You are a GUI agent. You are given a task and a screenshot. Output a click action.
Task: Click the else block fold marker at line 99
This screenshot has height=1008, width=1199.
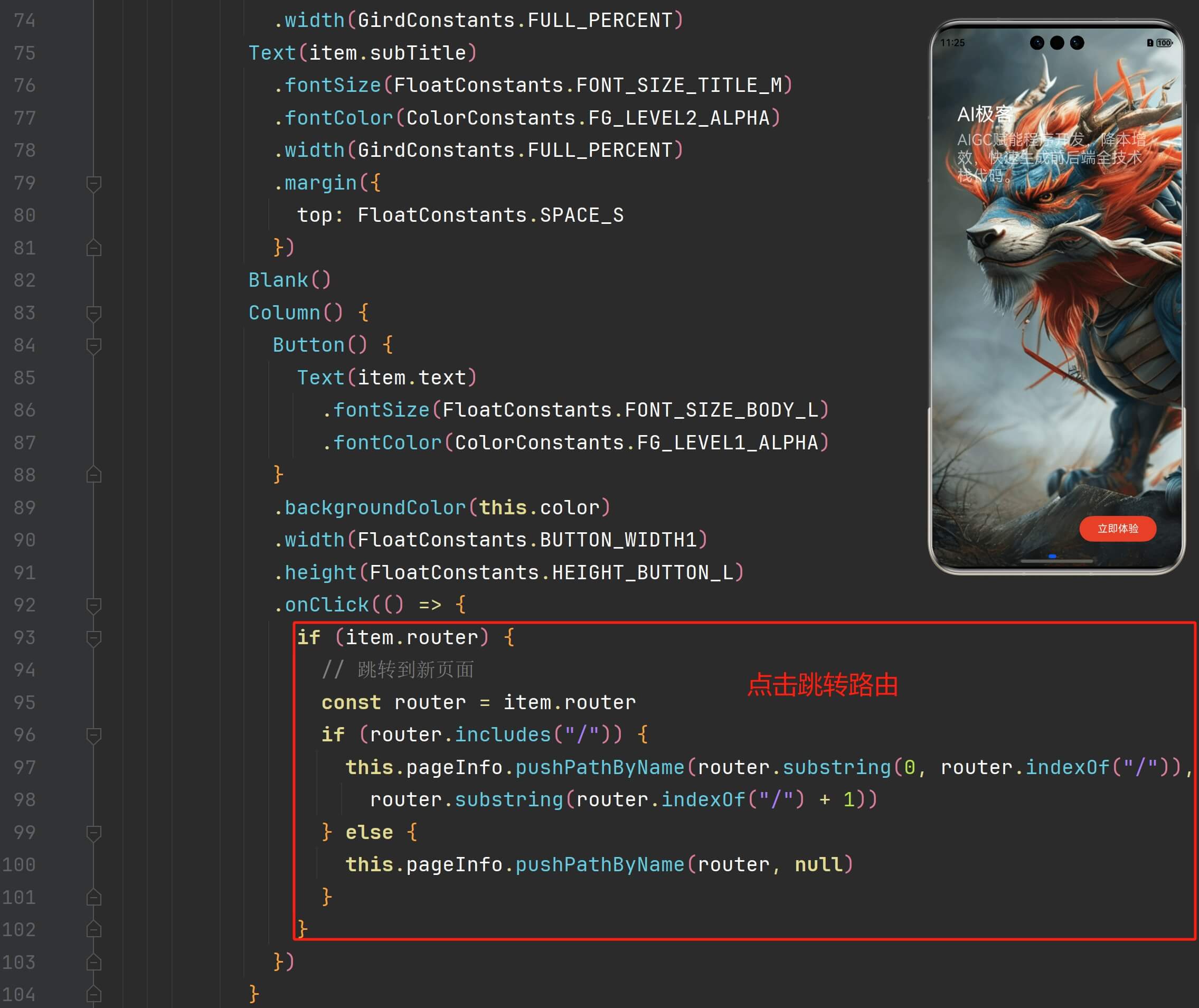pos(93,833)
